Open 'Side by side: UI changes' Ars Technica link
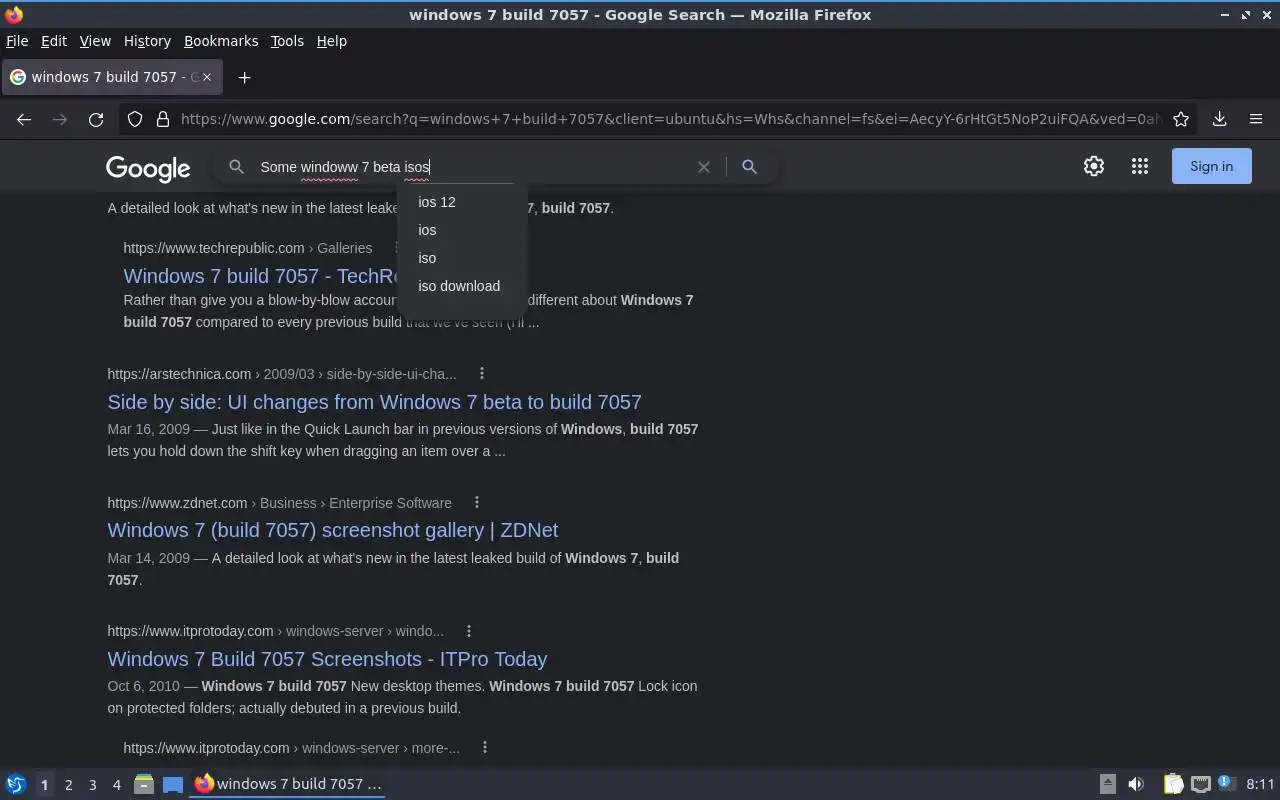 (x=374, y=402)
